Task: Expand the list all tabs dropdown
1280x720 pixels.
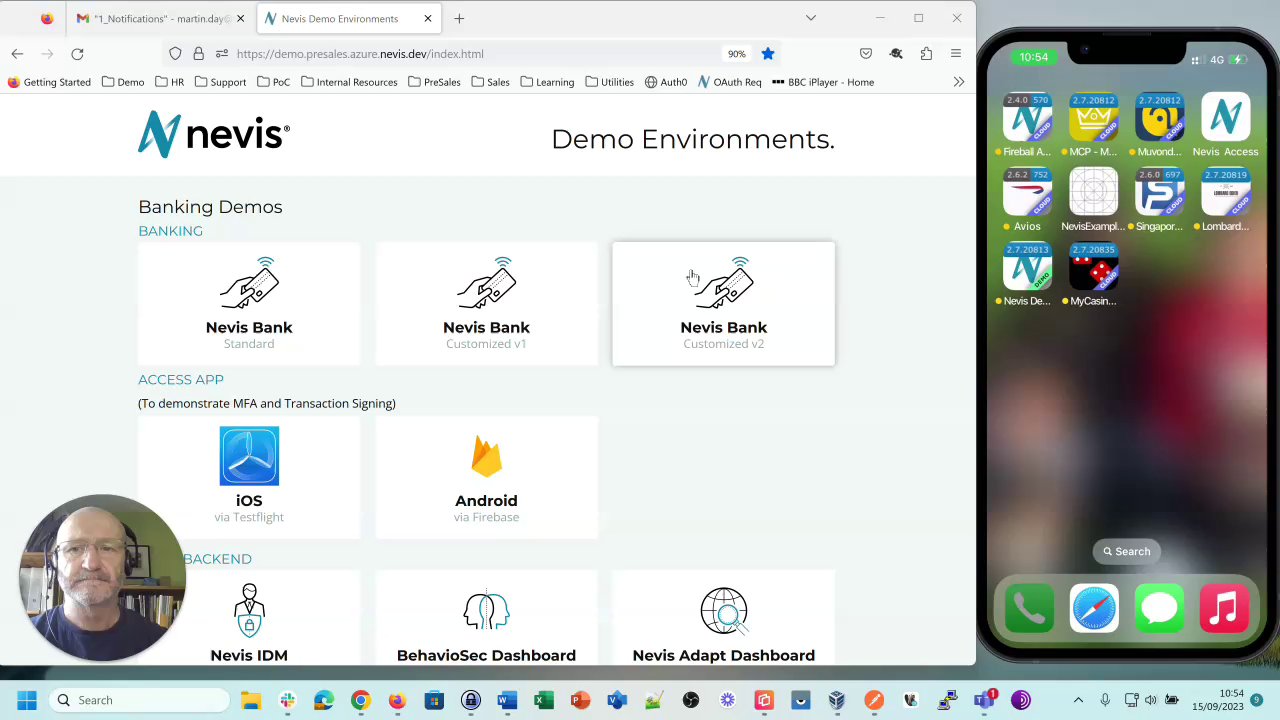Action: tap(811, 18)
